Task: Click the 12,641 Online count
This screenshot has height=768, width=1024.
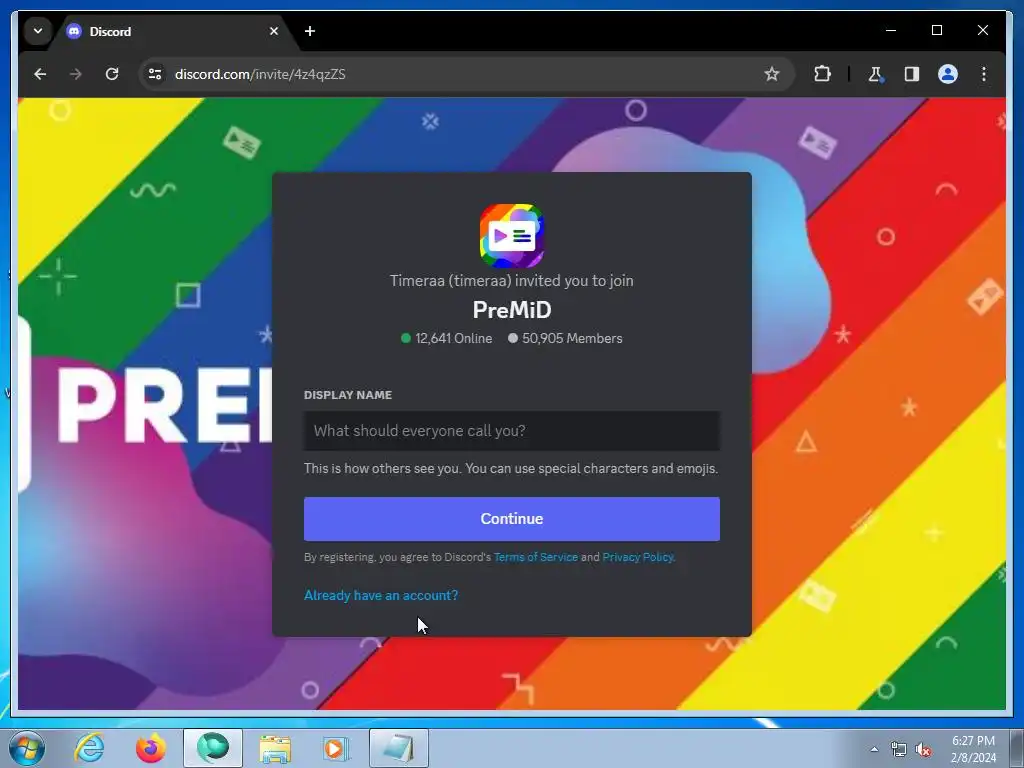Action: pos(447,338)
